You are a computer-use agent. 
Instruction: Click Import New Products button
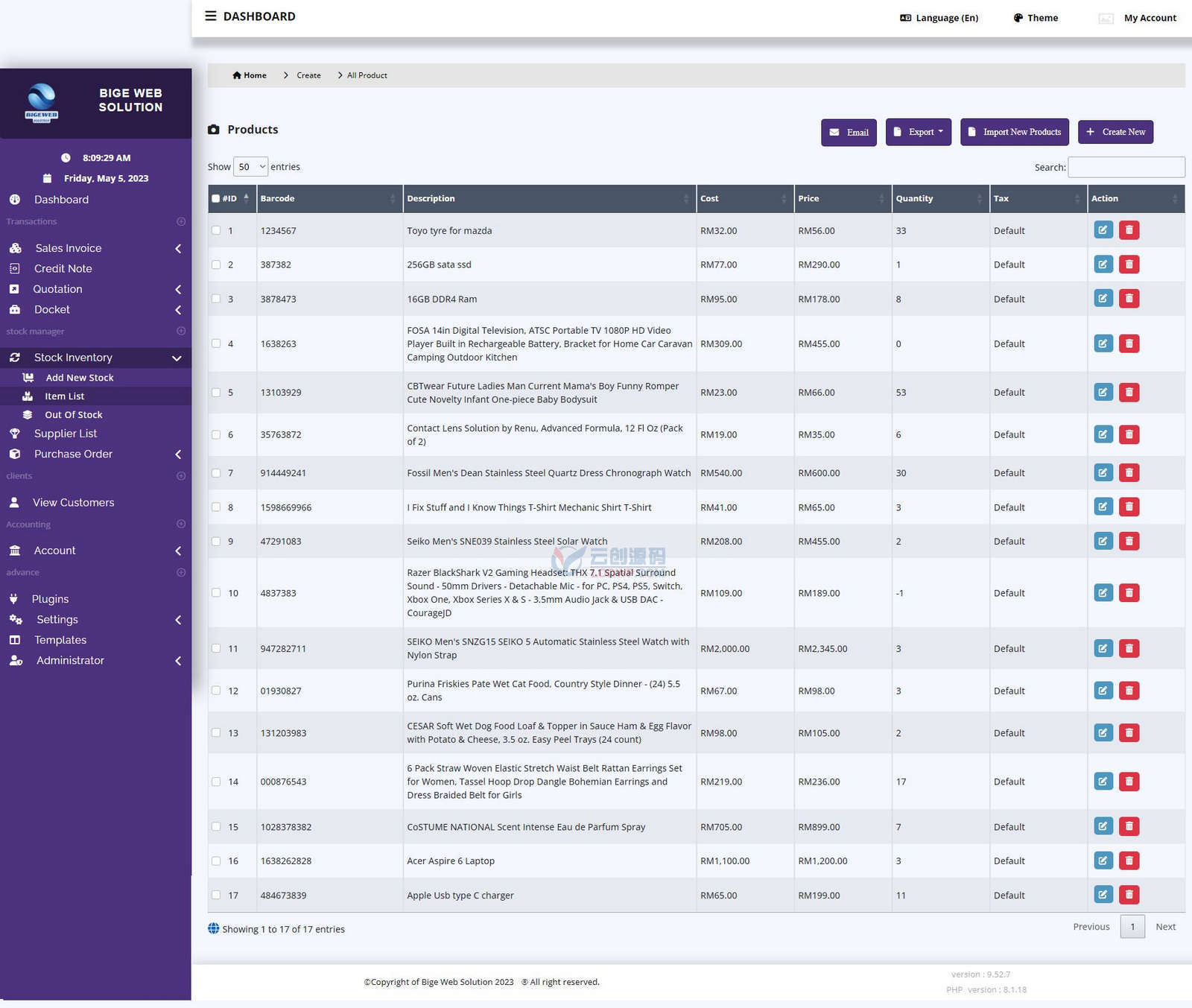coord(1014,132)
